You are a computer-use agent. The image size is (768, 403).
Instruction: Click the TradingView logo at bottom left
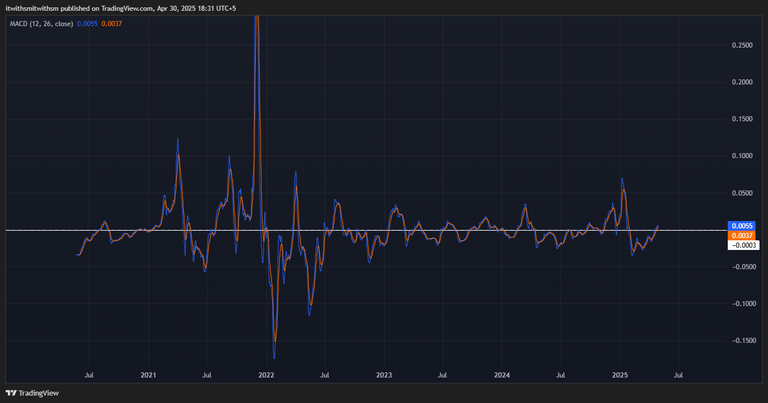[32, 393]
